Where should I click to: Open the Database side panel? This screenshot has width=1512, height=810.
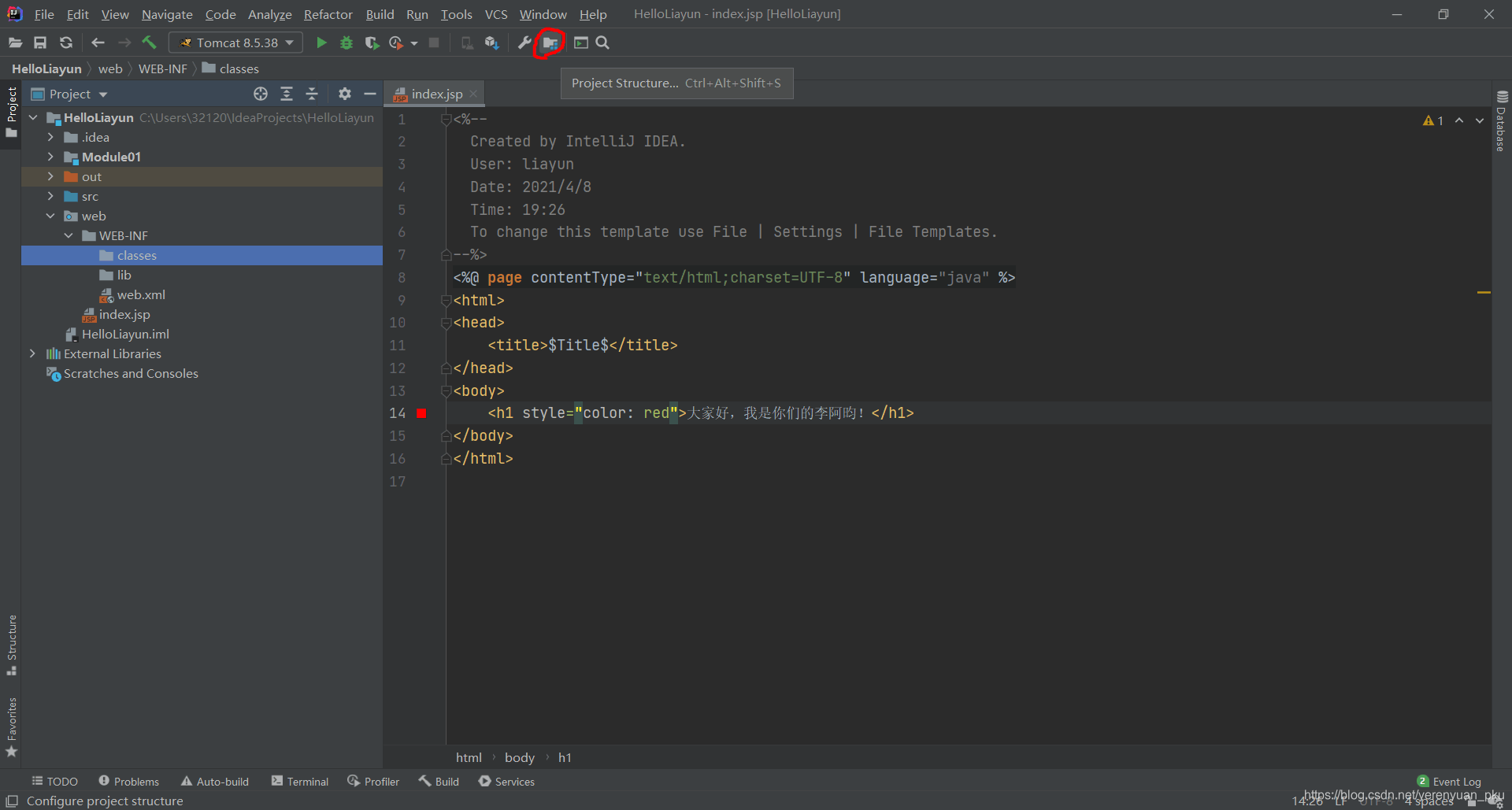pos(1502,121)
